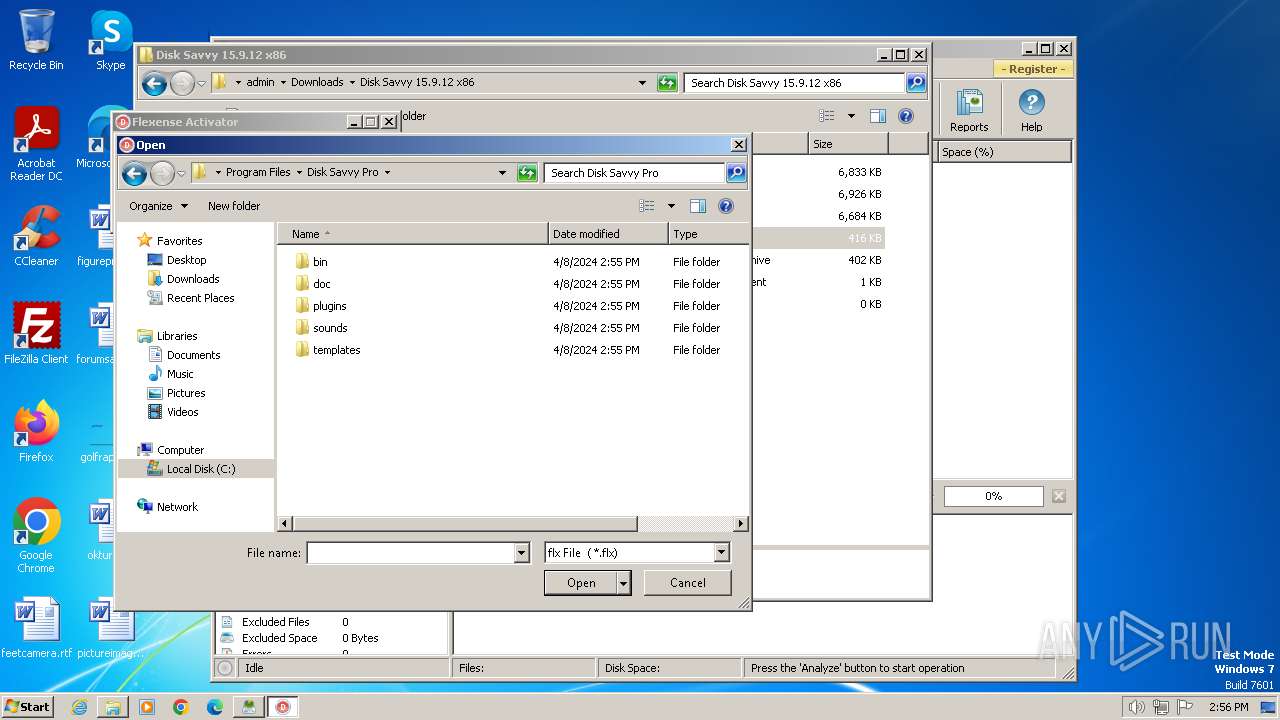The image size is (1280, 720).
Task: Click the Cancel button
Action: point(688,583)
